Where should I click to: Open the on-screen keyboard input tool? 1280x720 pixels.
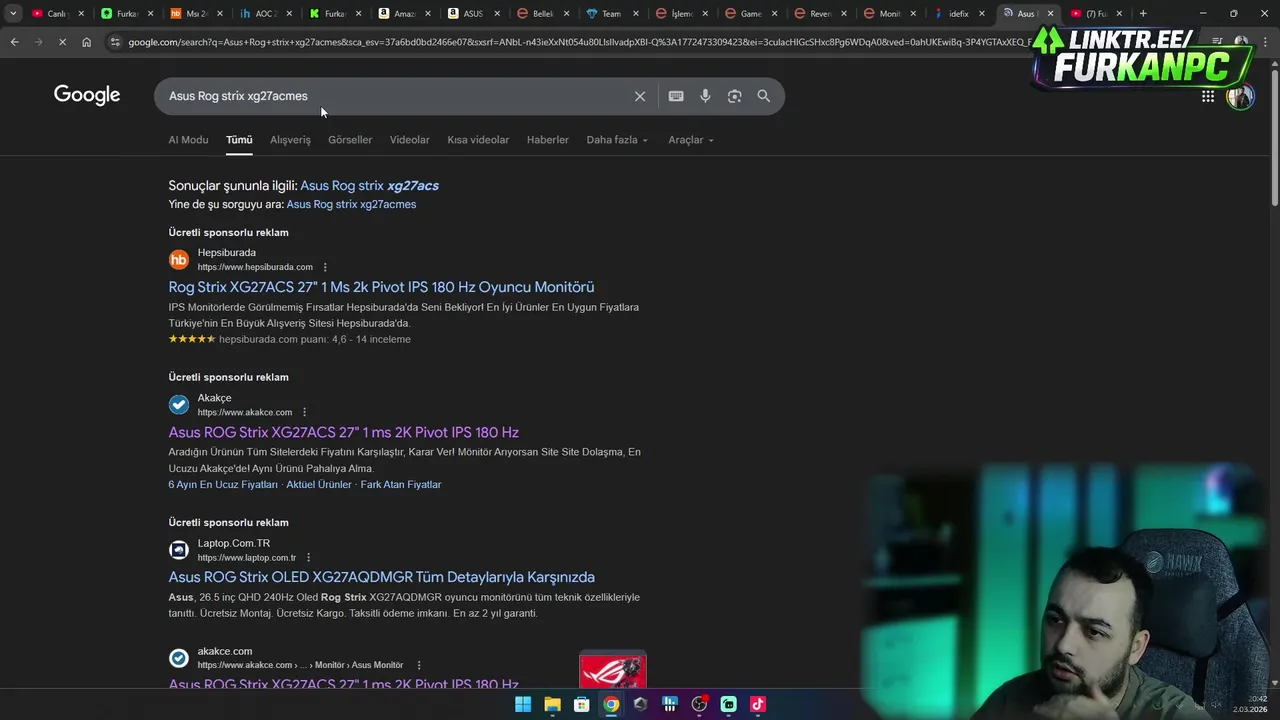(x=676, y=96)
